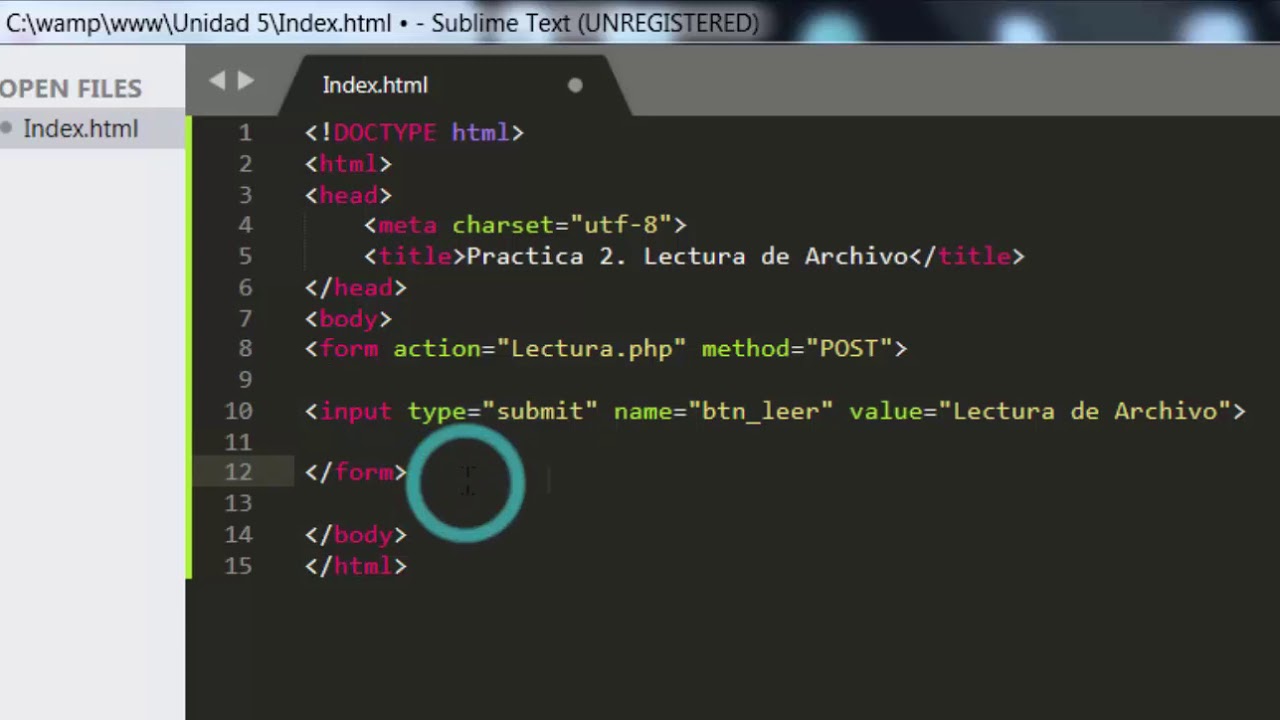Viewport: 1280px width, 720px height.
Task: Click the title text "Practica 2. Lectura de Archivo"
Action: click(687, 257)
